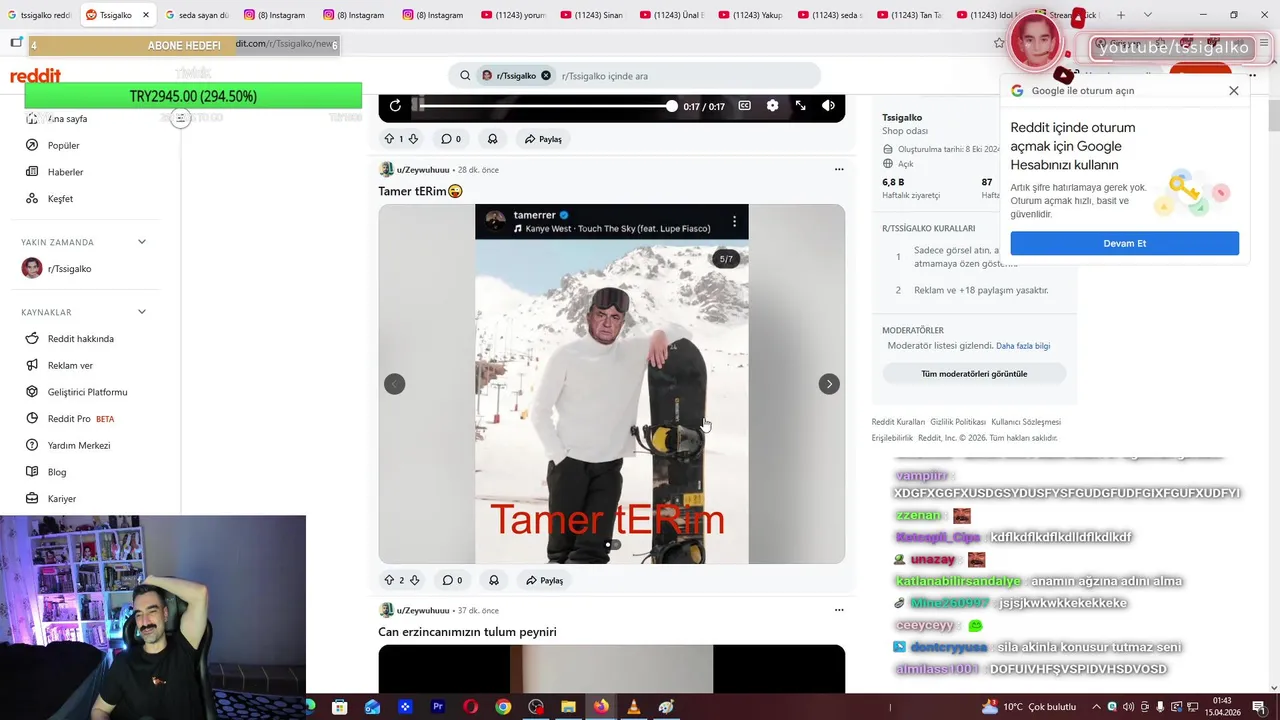Open the three-dot menu on tamerrer image
Screen dimensions: 1280x720
[734, 221]
